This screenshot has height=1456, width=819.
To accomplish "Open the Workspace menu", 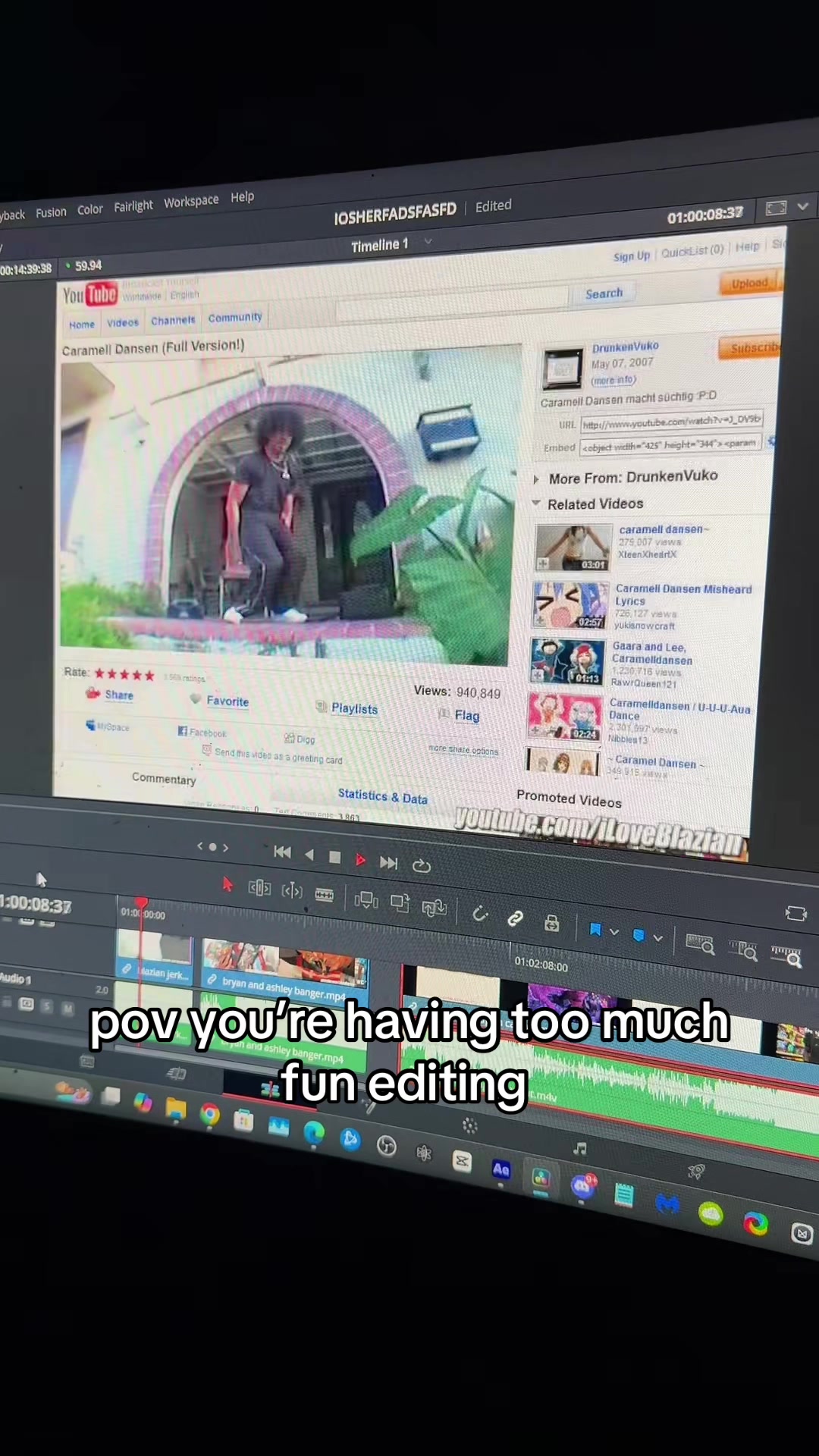I will (x=191, y=201).
